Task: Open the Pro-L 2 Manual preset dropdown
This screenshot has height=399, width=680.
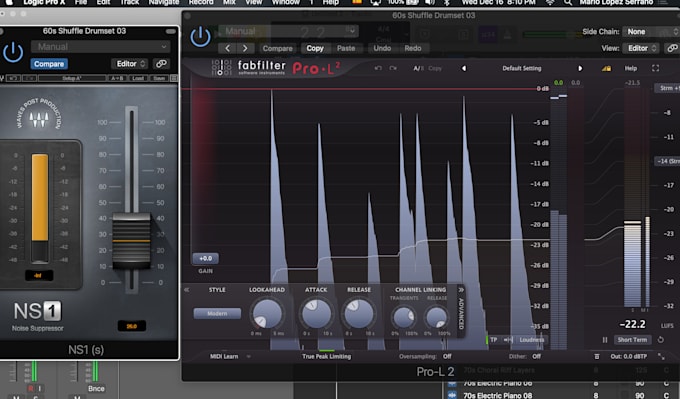Action: pyautogui.click(x=288, y=31)
